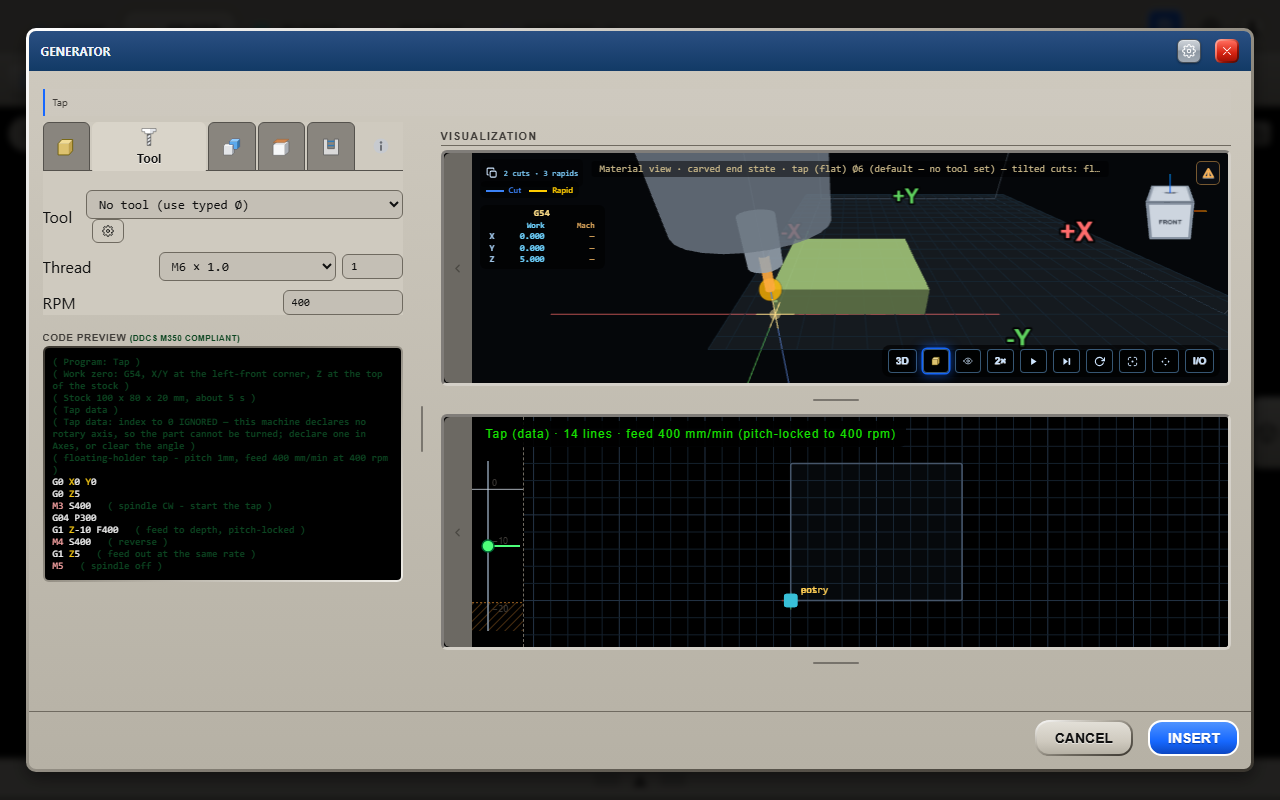1280x800 pixels.
Task: Collapse the 3D viewer left side chevron
Action: (458, 268)
